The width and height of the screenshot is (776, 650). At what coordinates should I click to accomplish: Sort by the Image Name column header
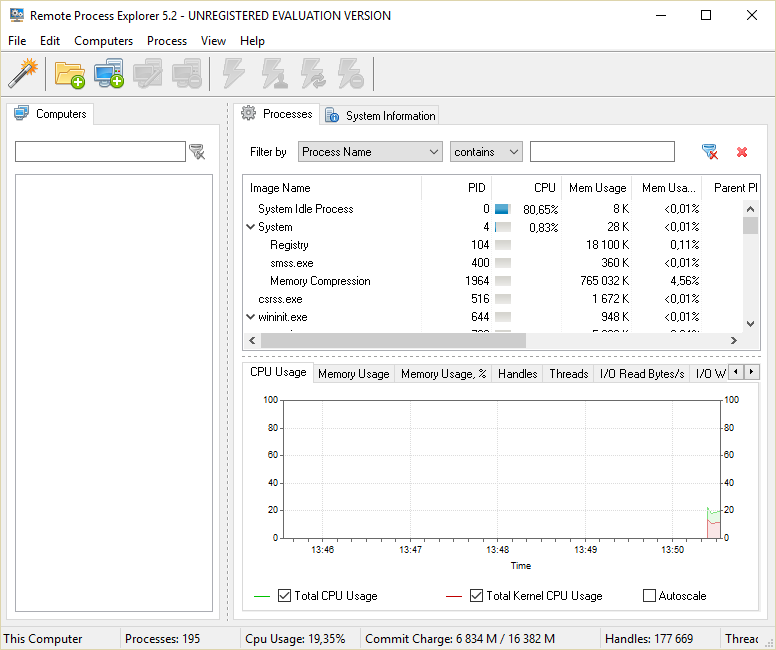point(332,188)
